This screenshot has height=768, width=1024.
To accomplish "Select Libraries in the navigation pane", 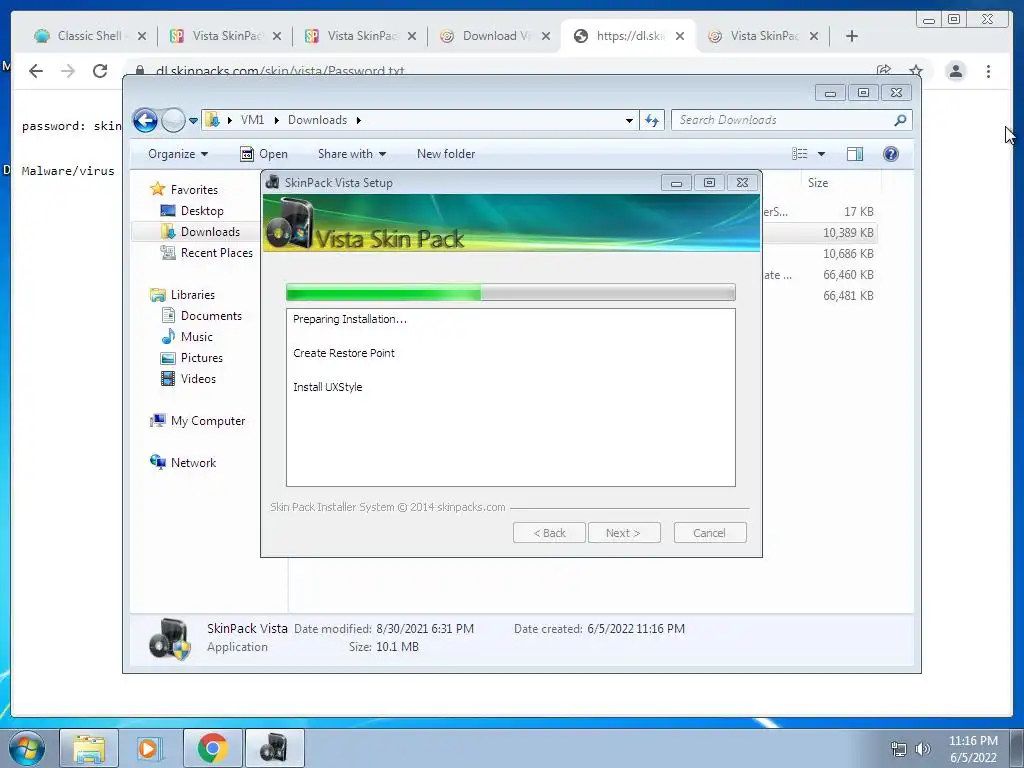I will coord(182,295).
